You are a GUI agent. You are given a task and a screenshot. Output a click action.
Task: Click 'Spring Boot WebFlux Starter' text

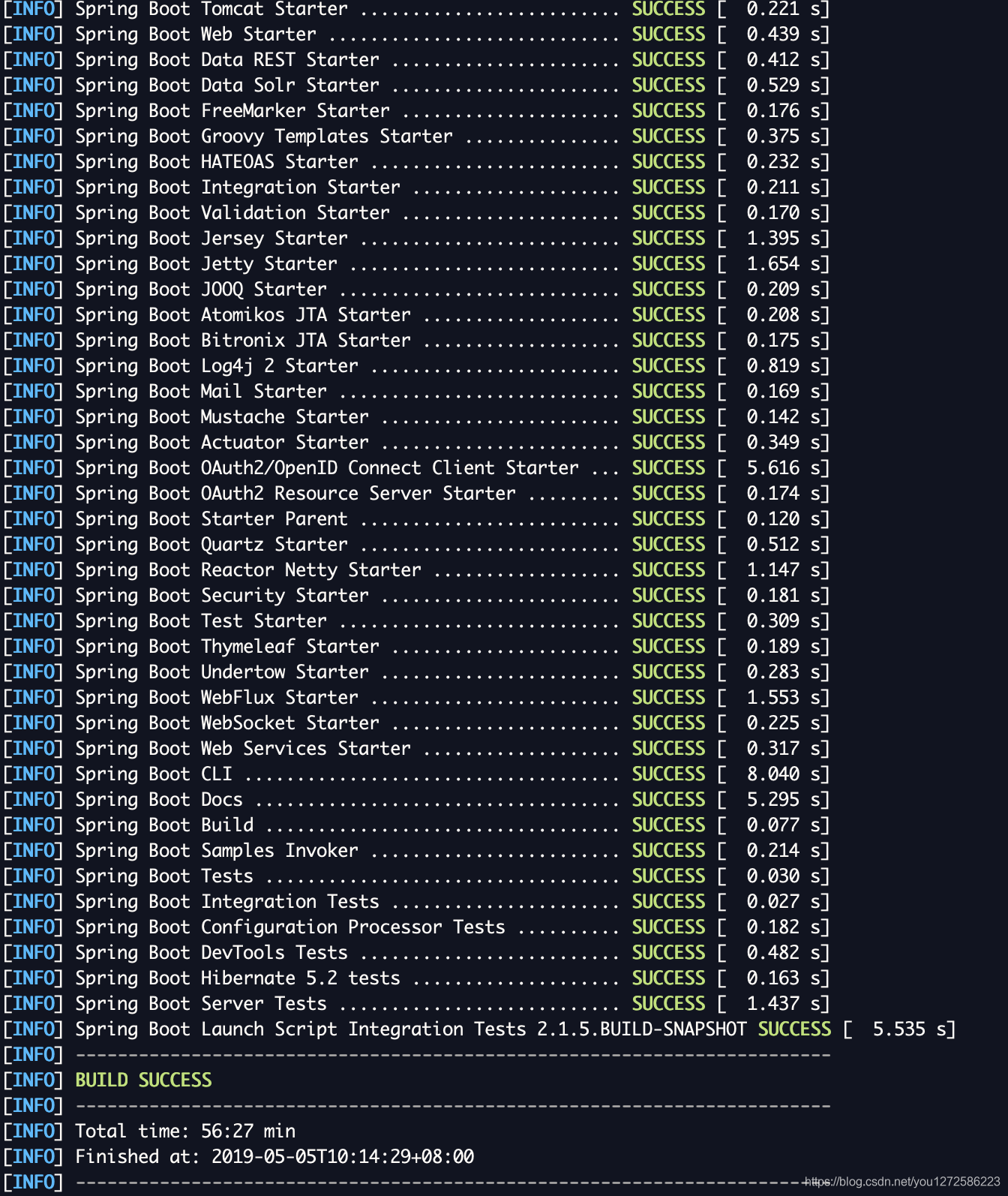pyautogui.click(x=217, y=698)
